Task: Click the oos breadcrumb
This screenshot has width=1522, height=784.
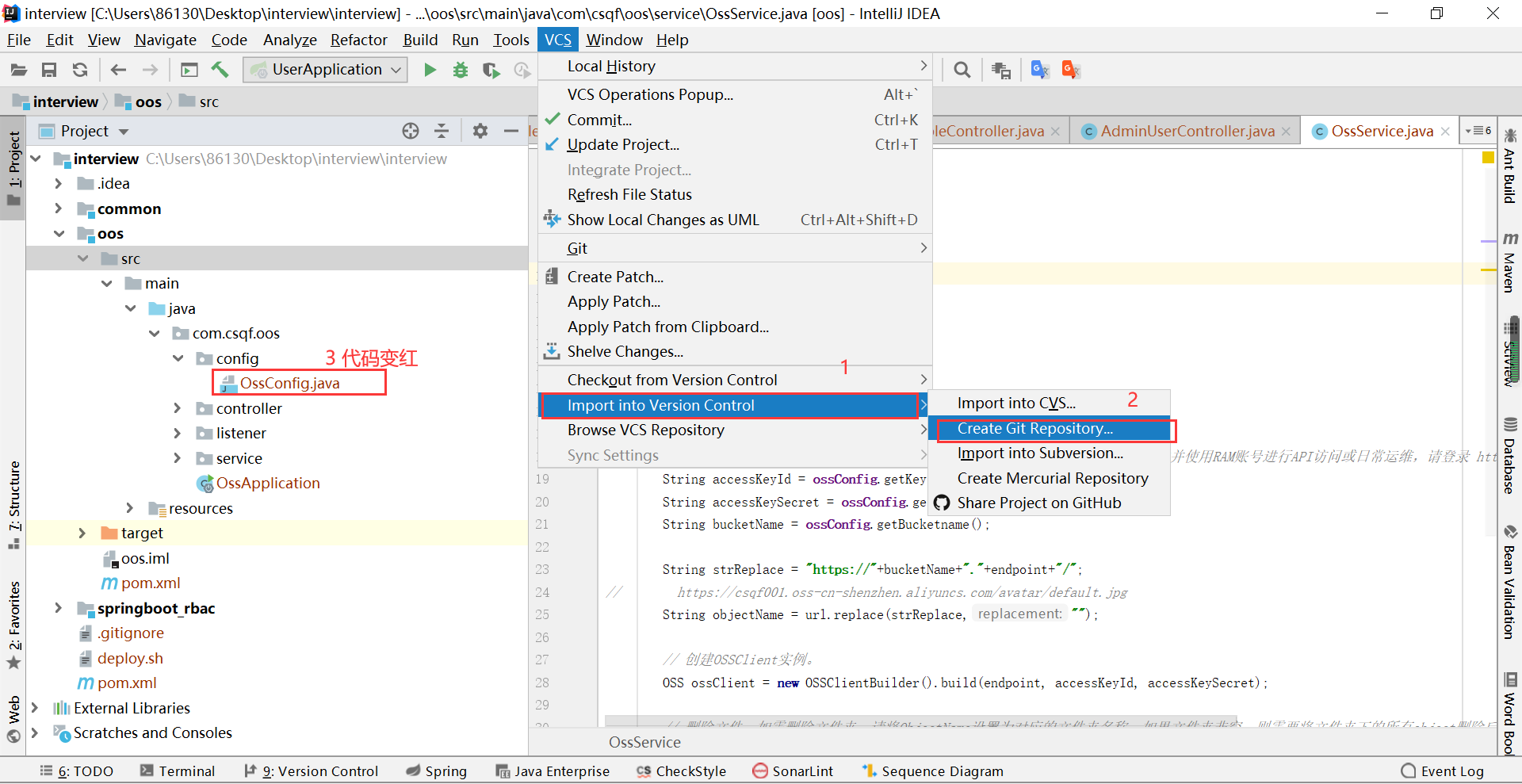Action: pyautogui.click(x=140, y=101)
